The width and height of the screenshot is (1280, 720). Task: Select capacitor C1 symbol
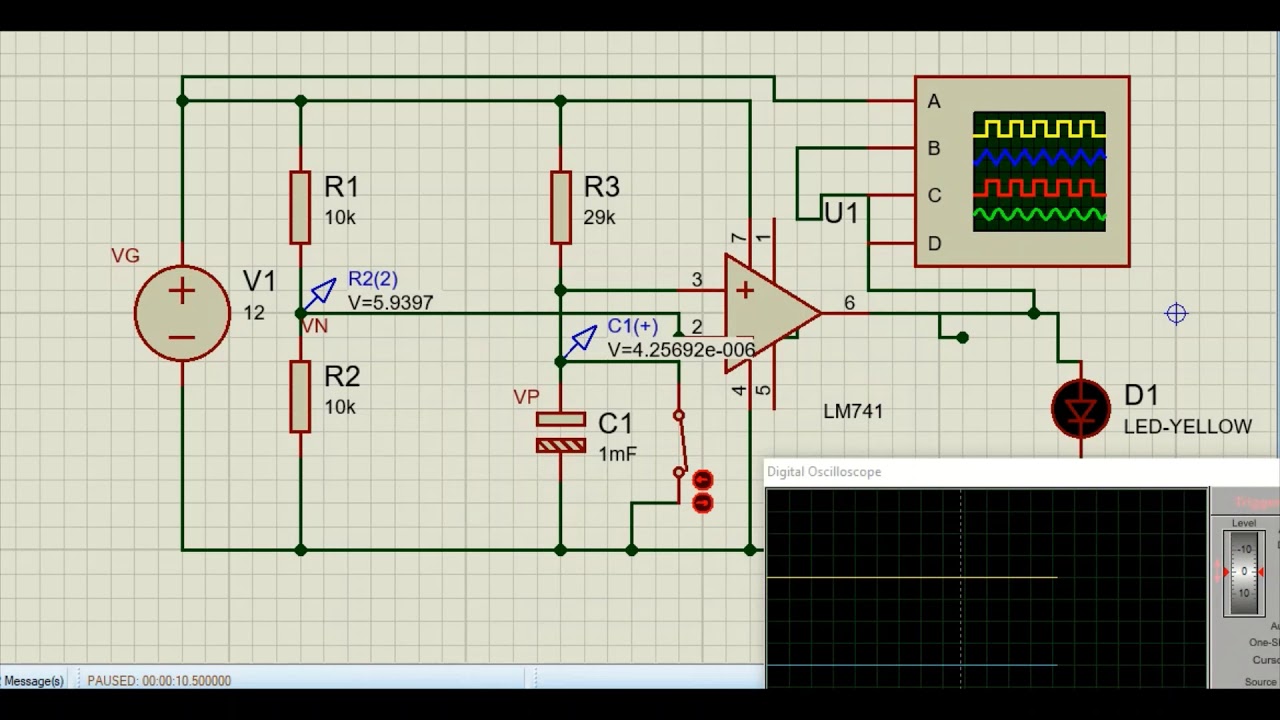(x=560, y=433)
